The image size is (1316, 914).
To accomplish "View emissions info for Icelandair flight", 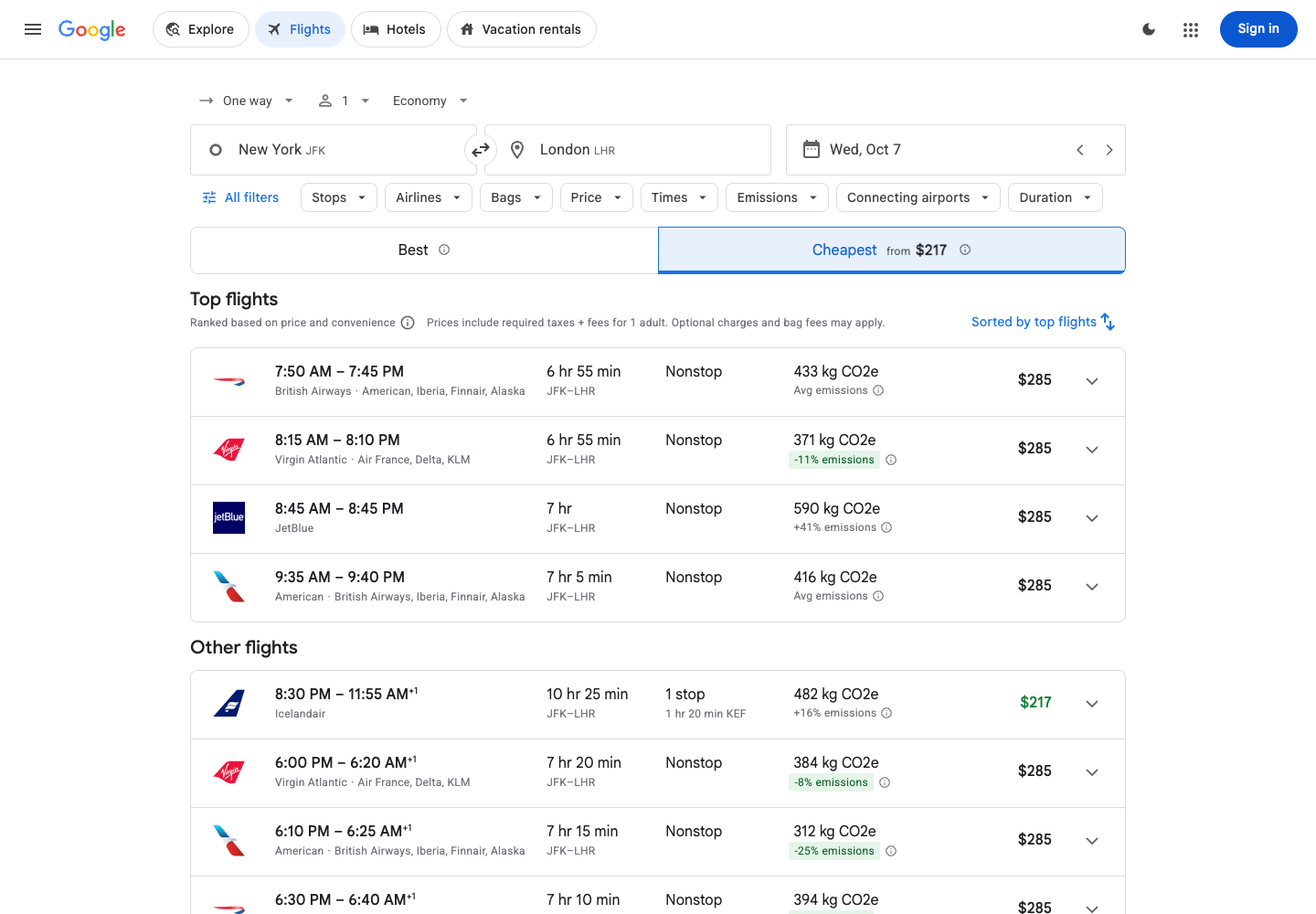I will coord(886,713).
